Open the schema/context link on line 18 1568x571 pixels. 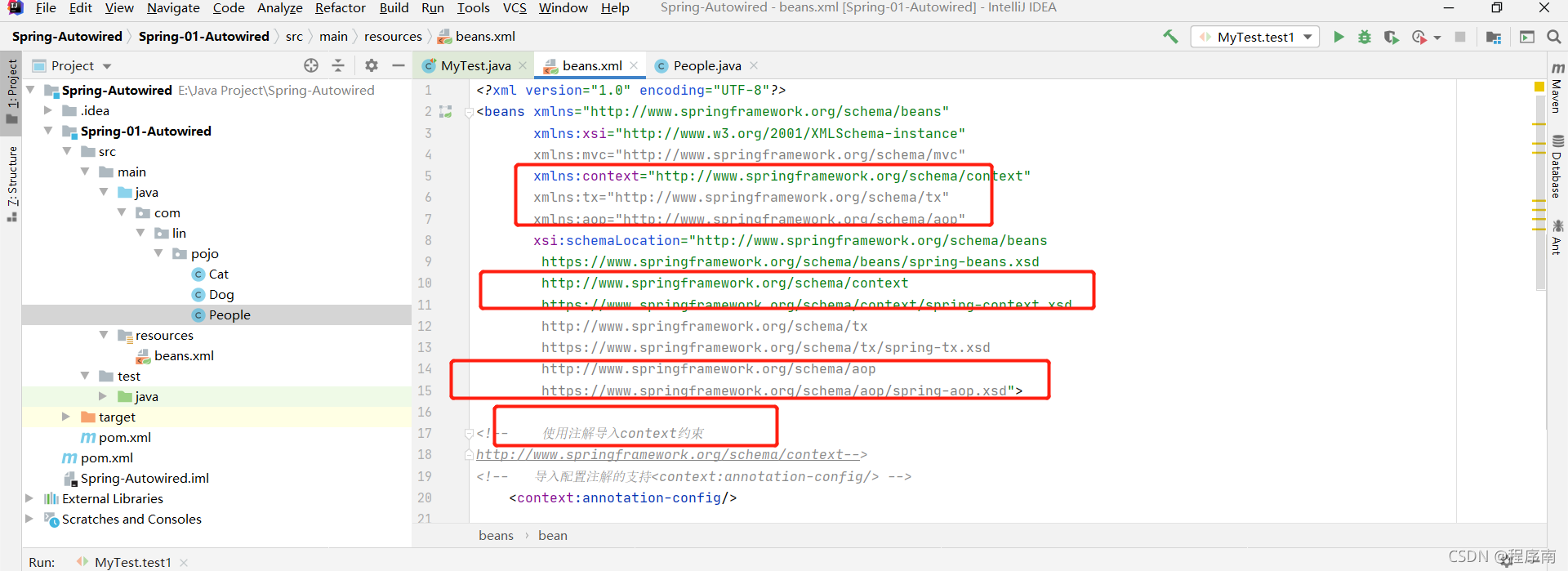click(x=660, y=455)
